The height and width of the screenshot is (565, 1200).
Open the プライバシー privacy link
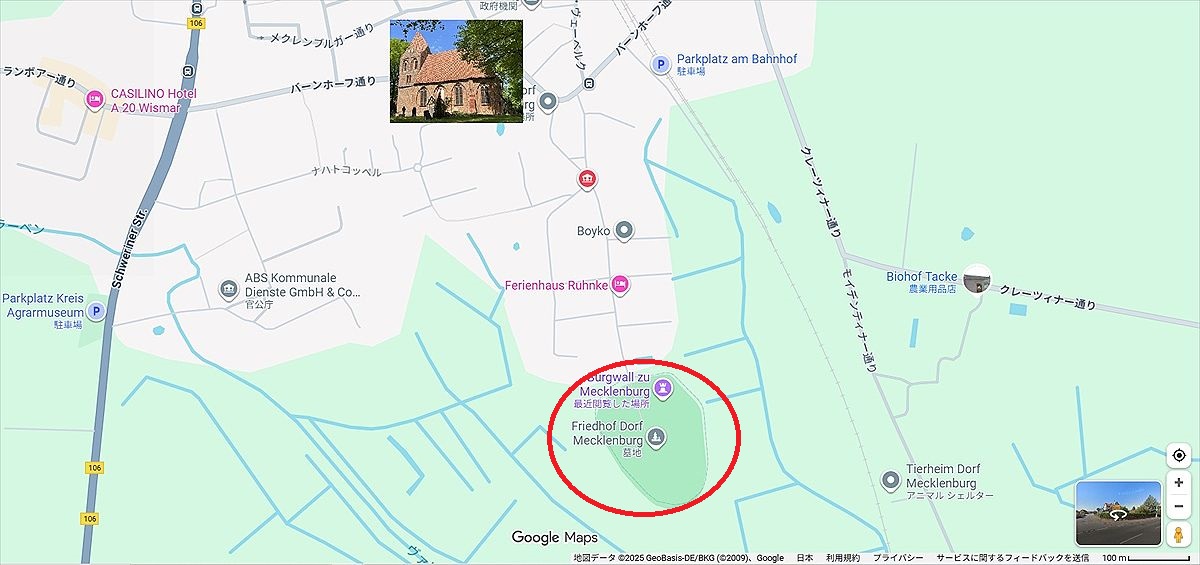point(898,558)
